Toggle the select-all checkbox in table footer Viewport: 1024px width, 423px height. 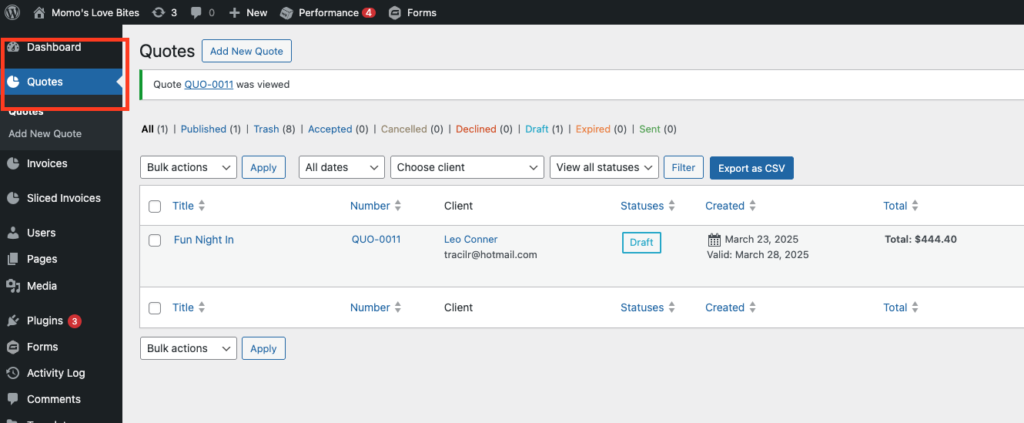(x=155, y=308)
